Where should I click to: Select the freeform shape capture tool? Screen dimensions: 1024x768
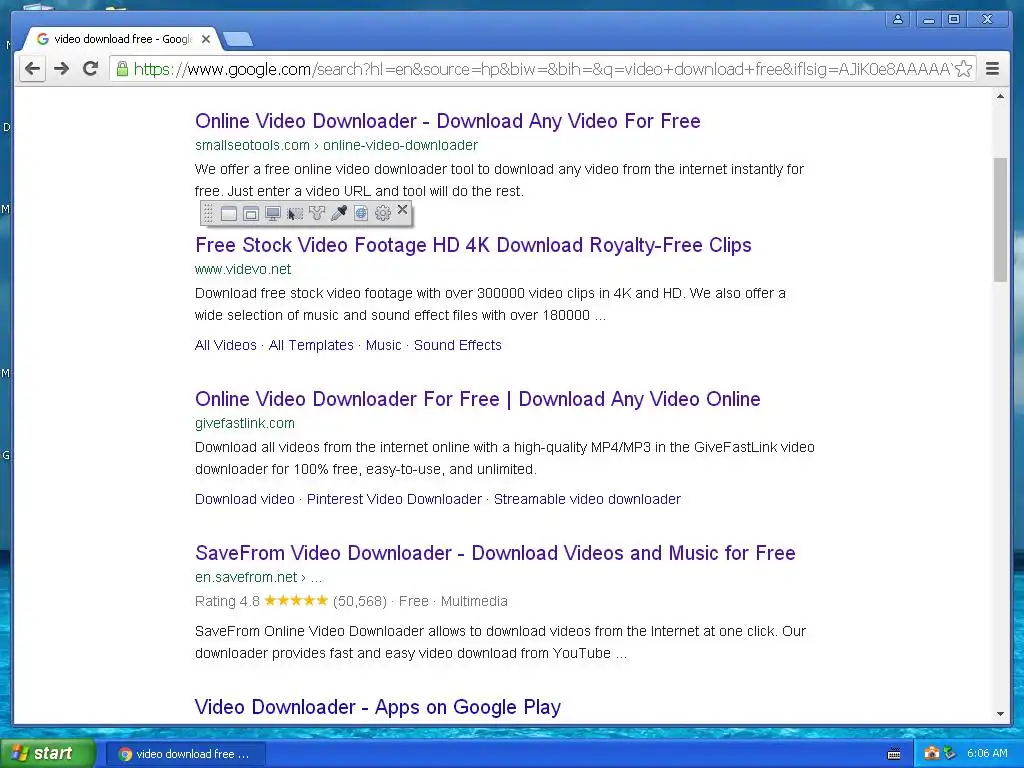tap(317, 214)
